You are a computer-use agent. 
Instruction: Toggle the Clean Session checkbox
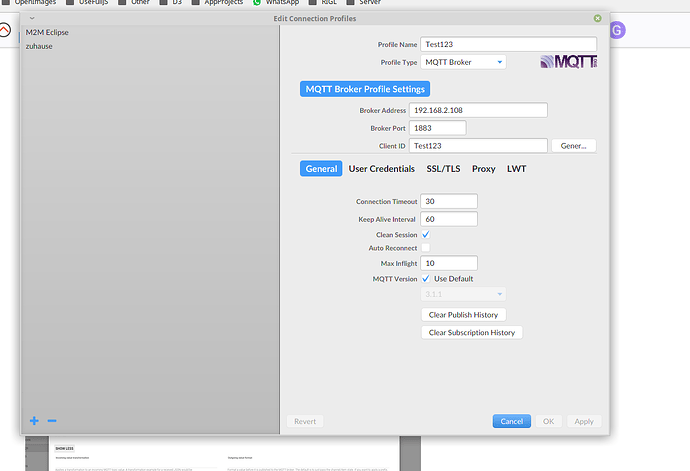click(426, 235)
